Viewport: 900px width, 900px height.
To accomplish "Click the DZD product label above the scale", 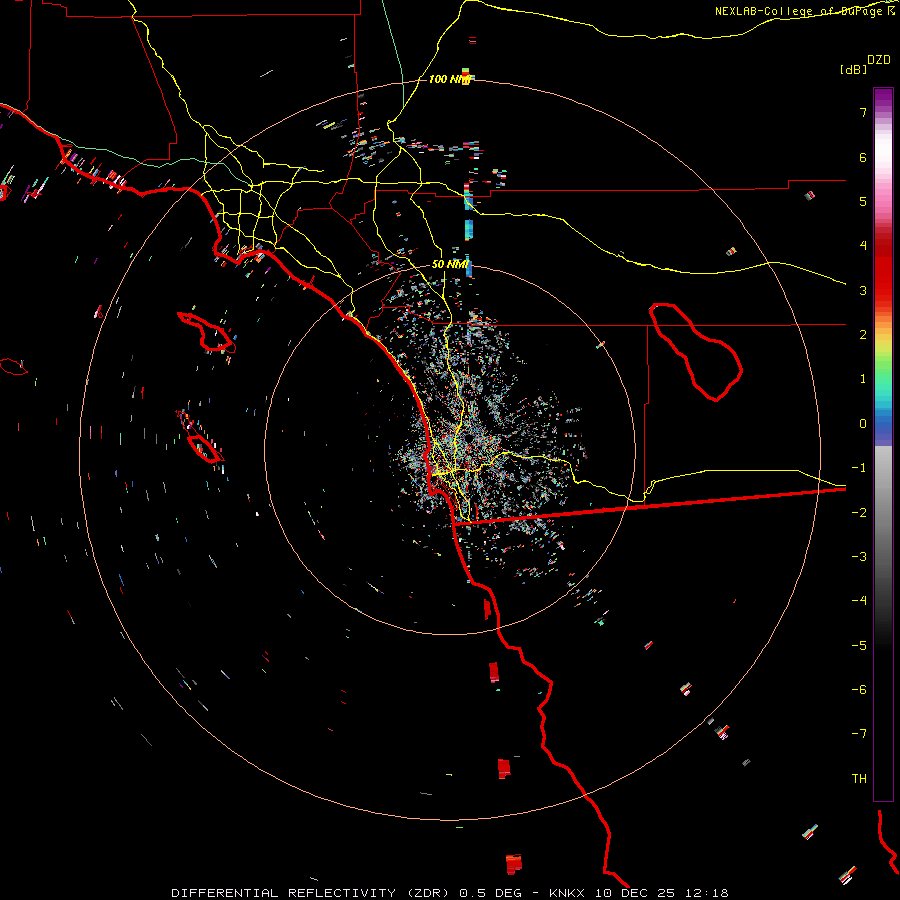I will tap(879, 60).
